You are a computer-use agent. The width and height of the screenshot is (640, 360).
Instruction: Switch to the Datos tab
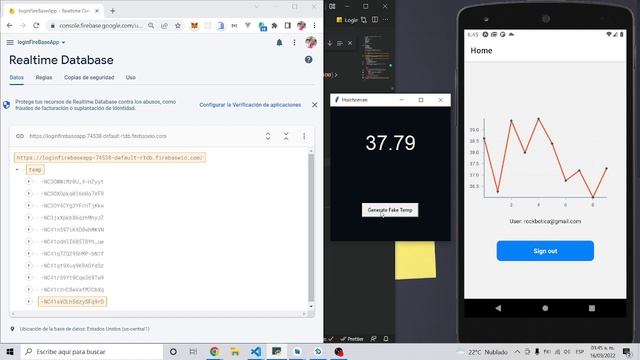click(x=17, y=78)
